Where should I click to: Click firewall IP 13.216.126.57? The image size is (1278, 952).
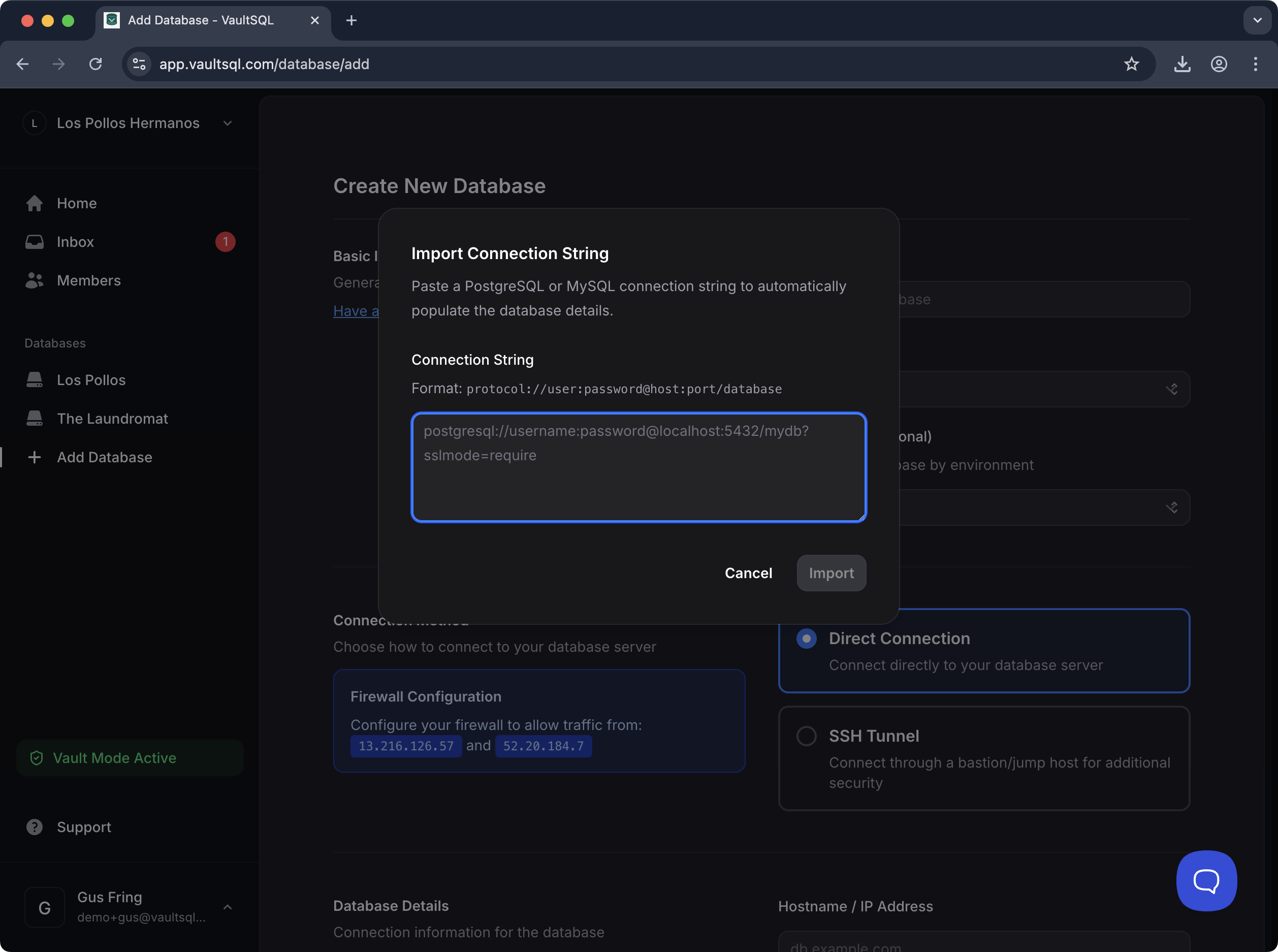406,746
